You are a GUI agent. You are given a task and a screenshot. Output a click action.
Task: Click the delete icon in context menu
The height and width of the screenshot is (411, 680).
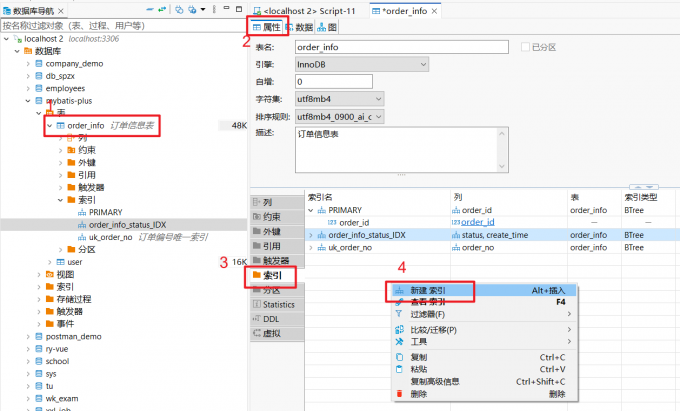pyautogui.click(x=399, y=394)
